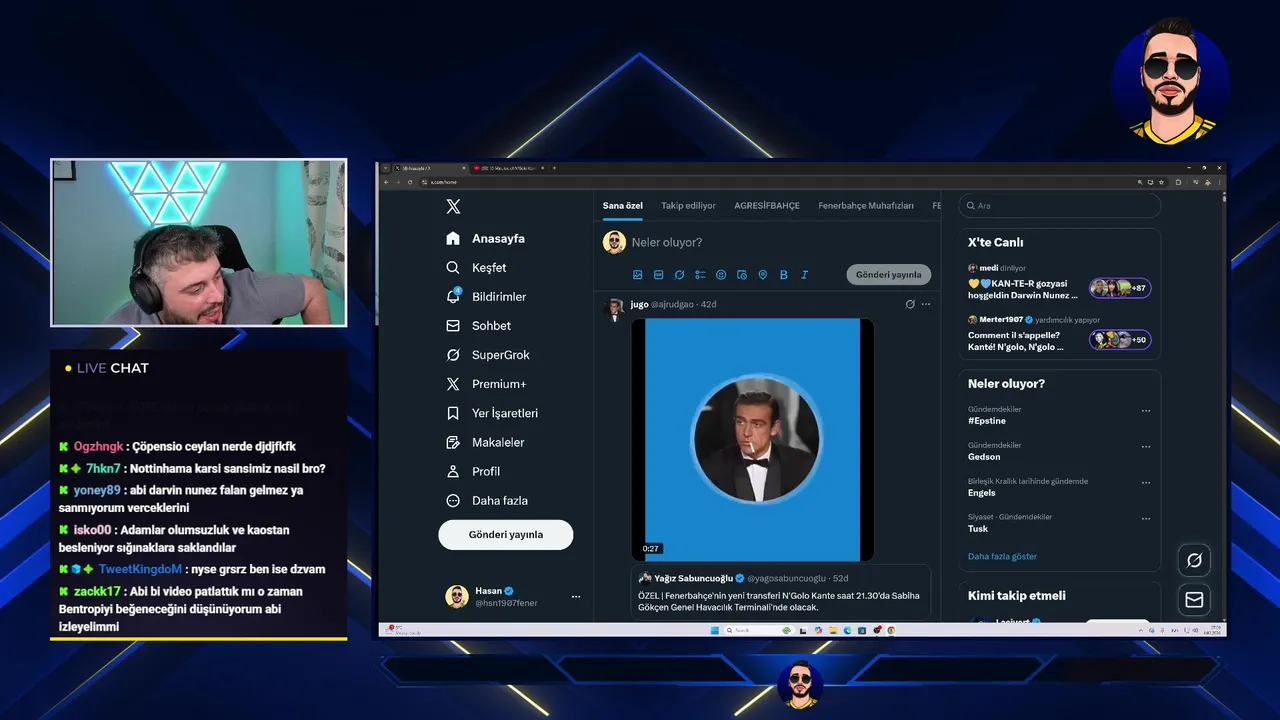Open more options for Gedson trend
Image resolution: width=1280 pixels, height=720 pixels.
[x=1146, y=446]
